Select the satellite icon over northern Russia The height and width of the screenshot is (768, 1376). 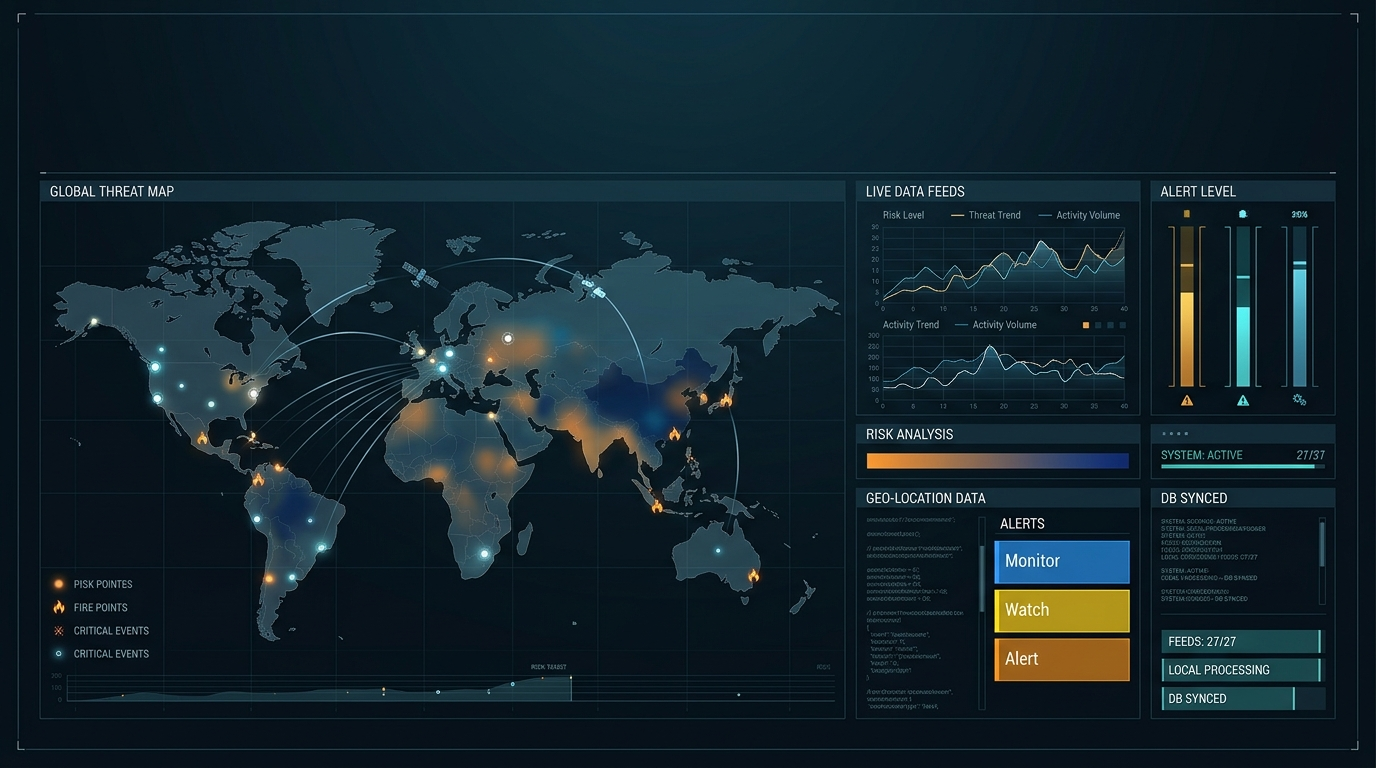[x=593, y=288]
